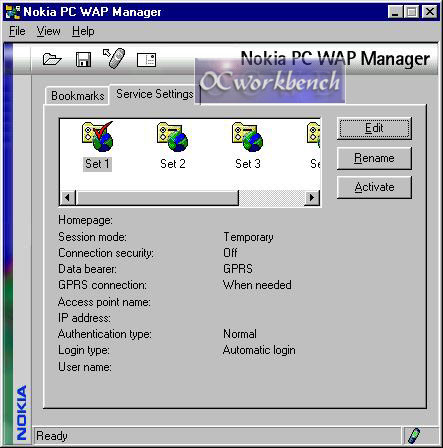Open the Help menu
Viewport: 443px width, 448px height.
tap(83, 31)
